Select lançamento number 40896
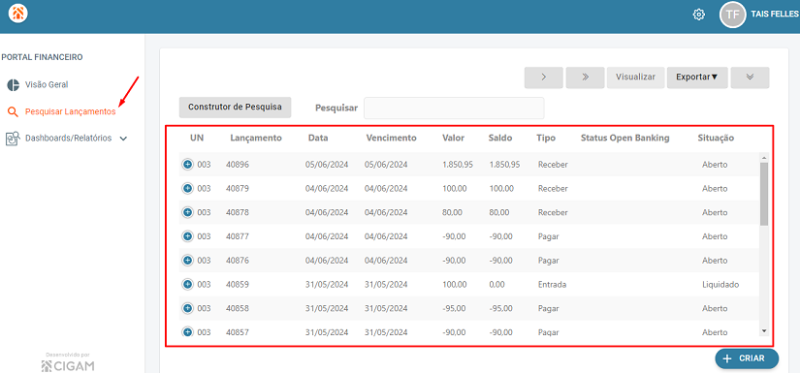This screenshot has height=373, width=800. coord(238,165)
